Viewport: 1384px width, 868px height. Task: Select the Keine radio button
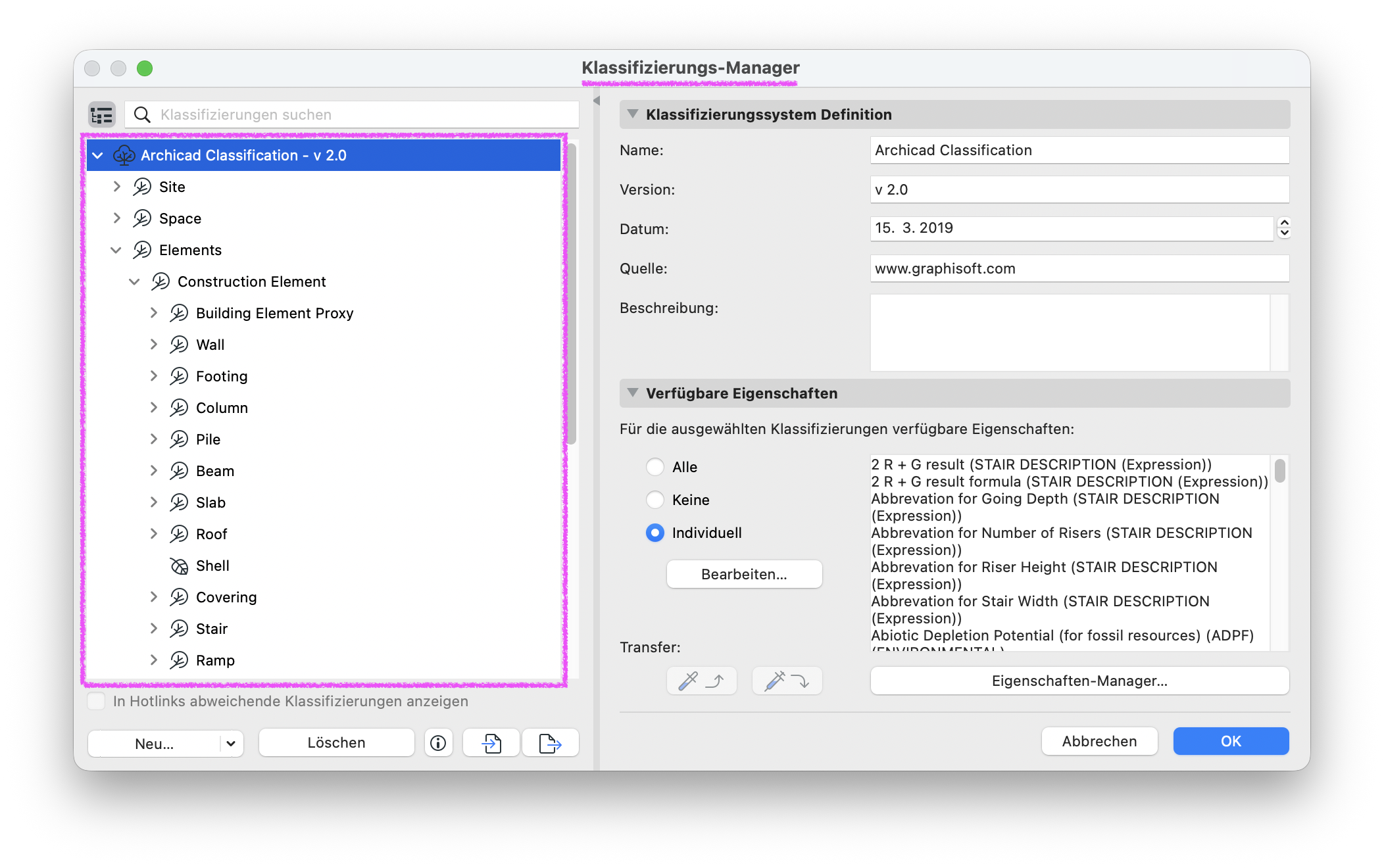[655, 500]
